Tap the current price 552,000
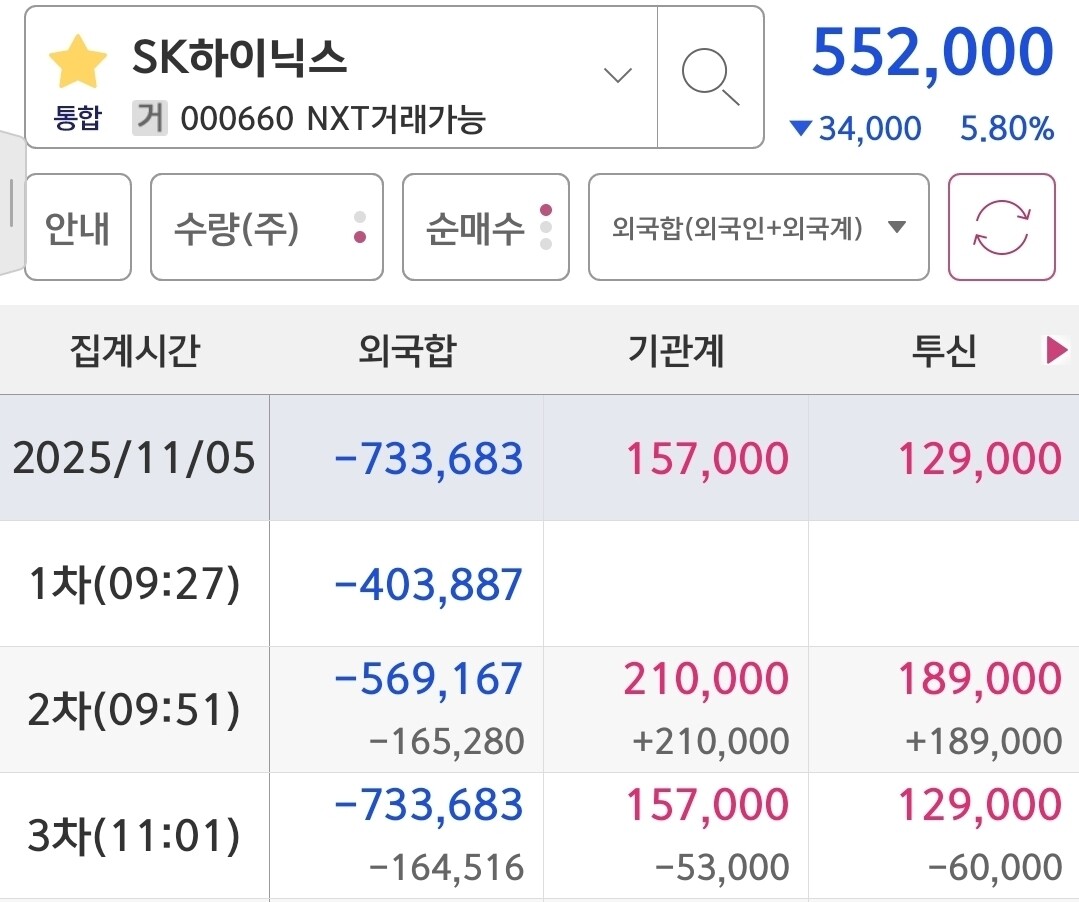The width and height of the screenshot is (1079, 902). (932, 52)
